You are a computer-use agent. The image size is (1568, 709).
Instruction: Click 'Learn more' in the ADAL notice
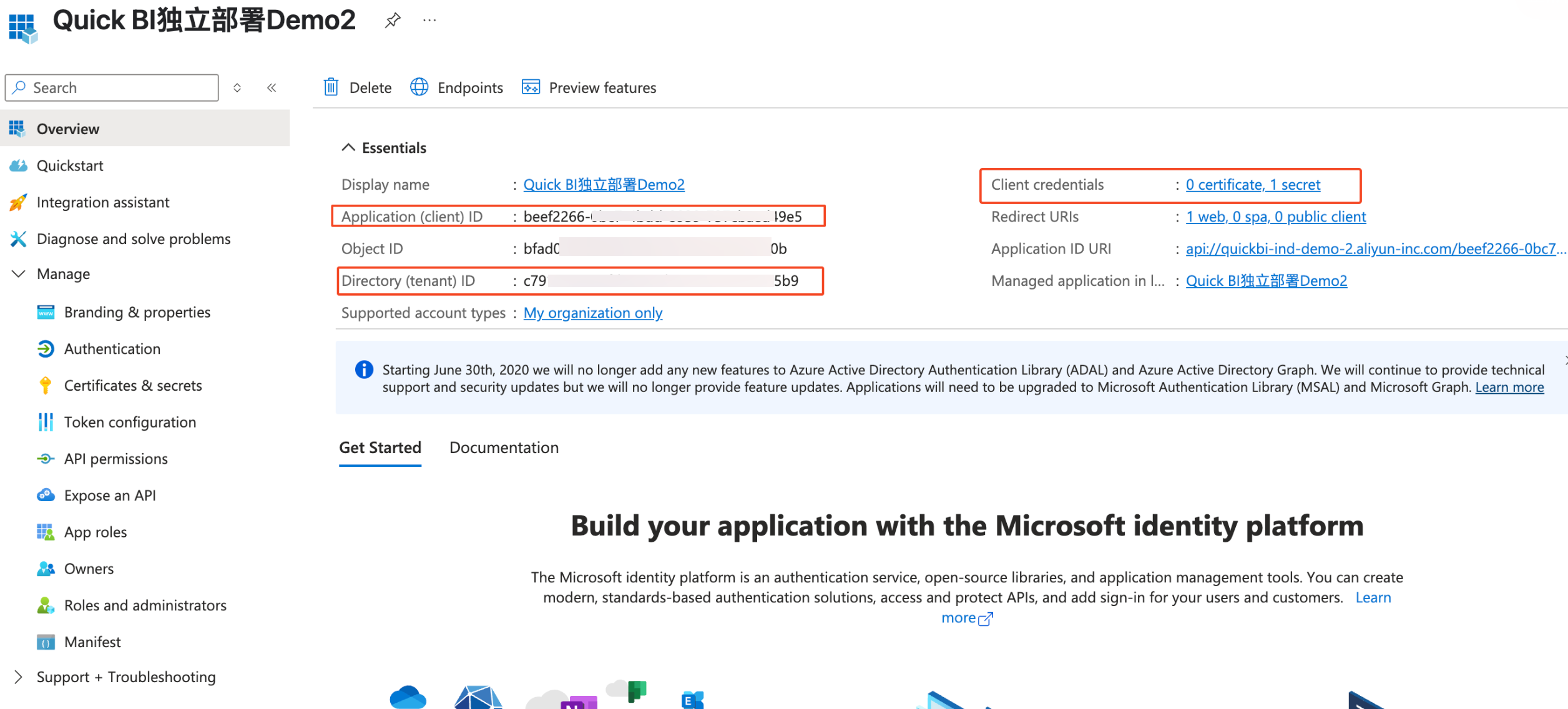(1509, 388)
